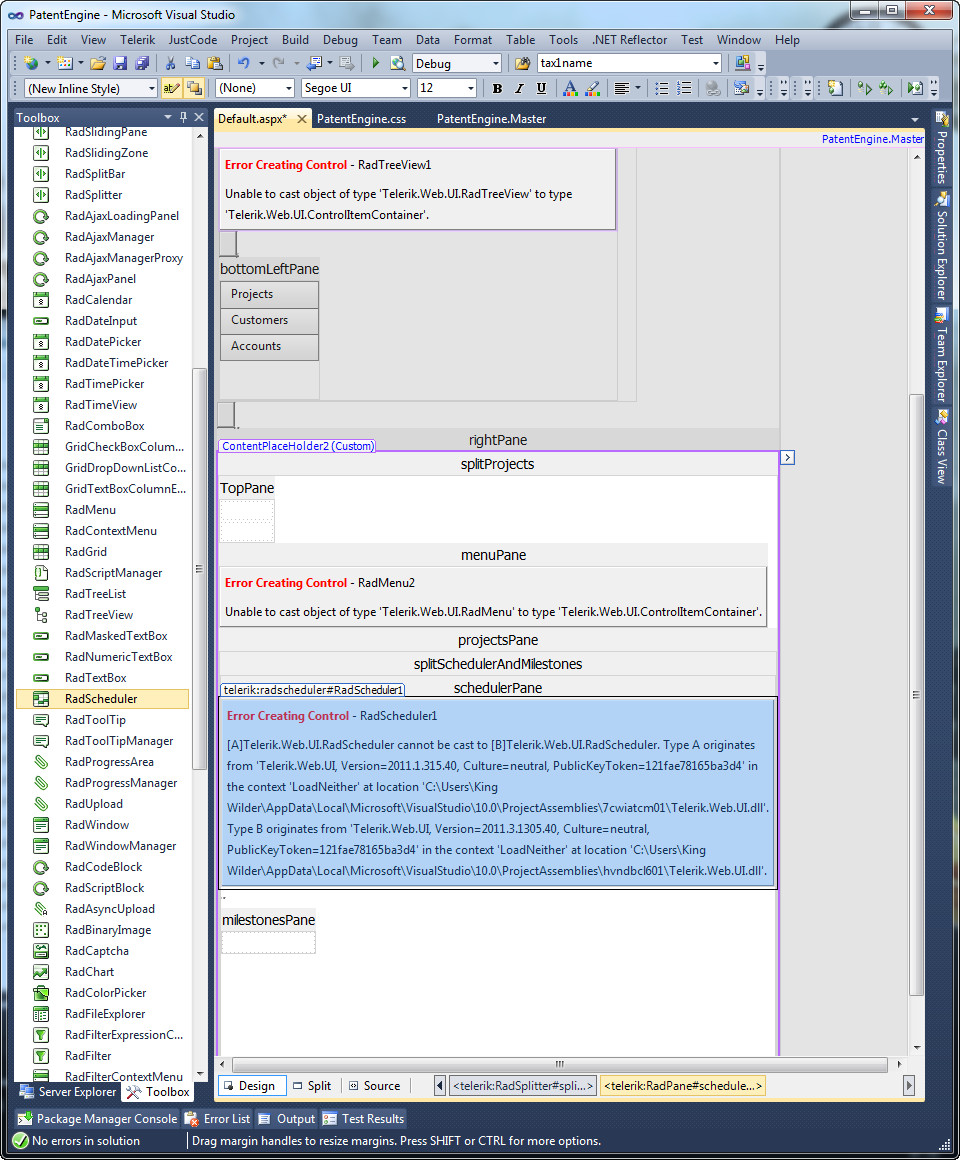
Task: Open the Build menu
Action: coord(295,40)
